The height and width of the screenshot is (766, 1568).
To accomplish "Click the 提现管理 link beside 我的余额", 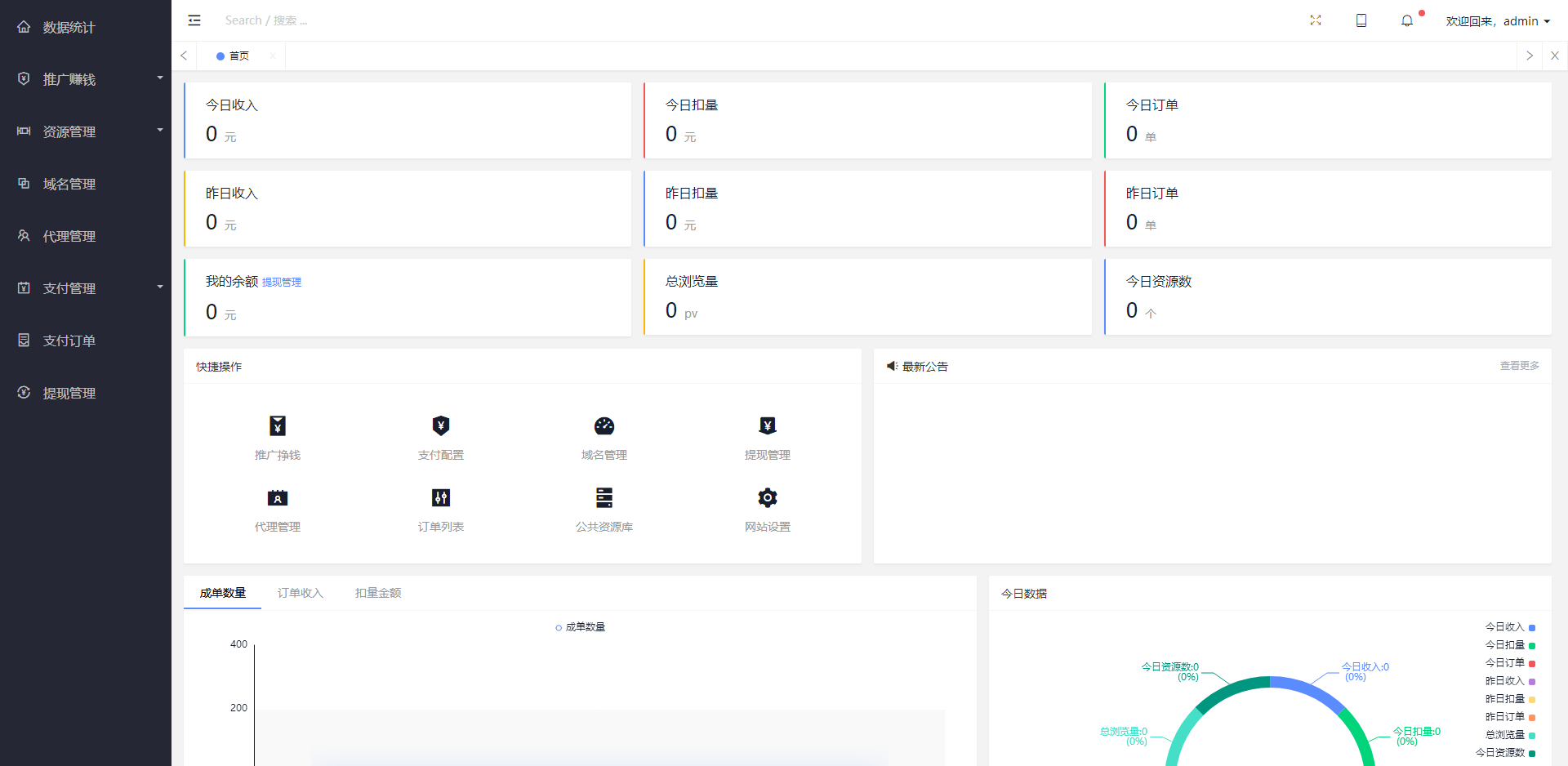I will (282, 283).
